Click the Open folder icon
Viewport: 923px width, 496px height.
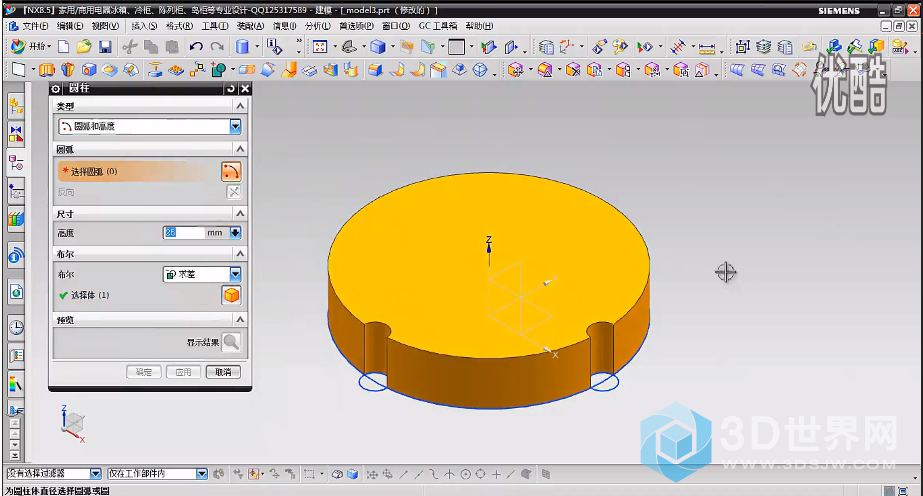[x=84, y=47]
